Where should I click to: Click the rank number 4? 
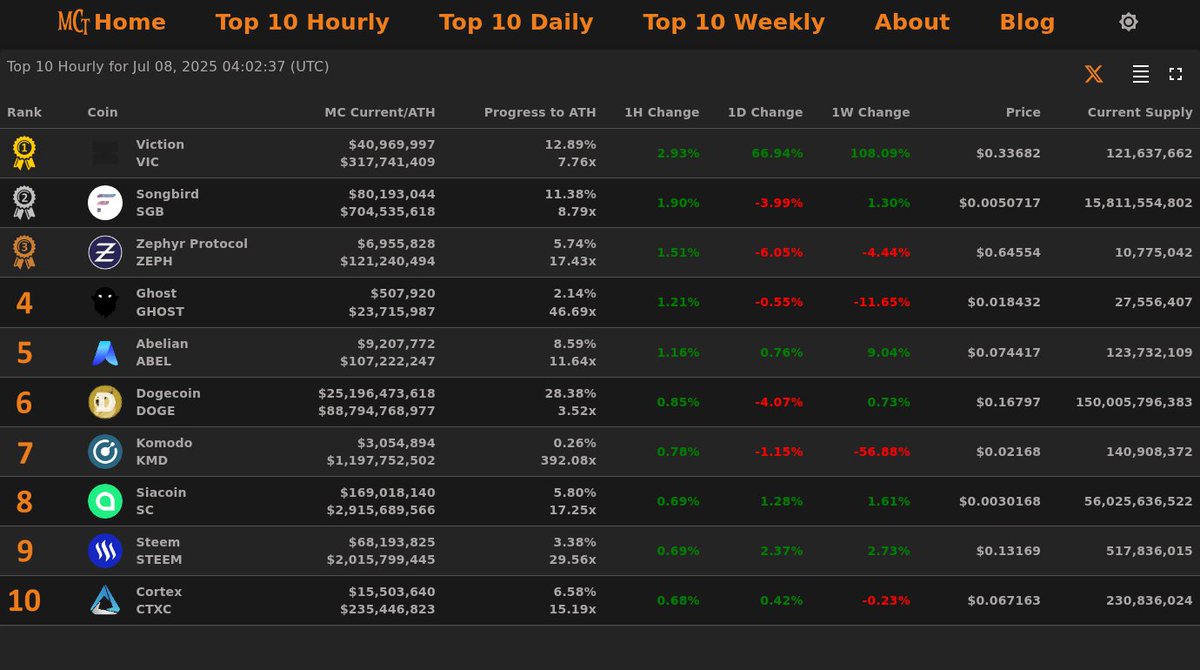click(x=24, y=303)
